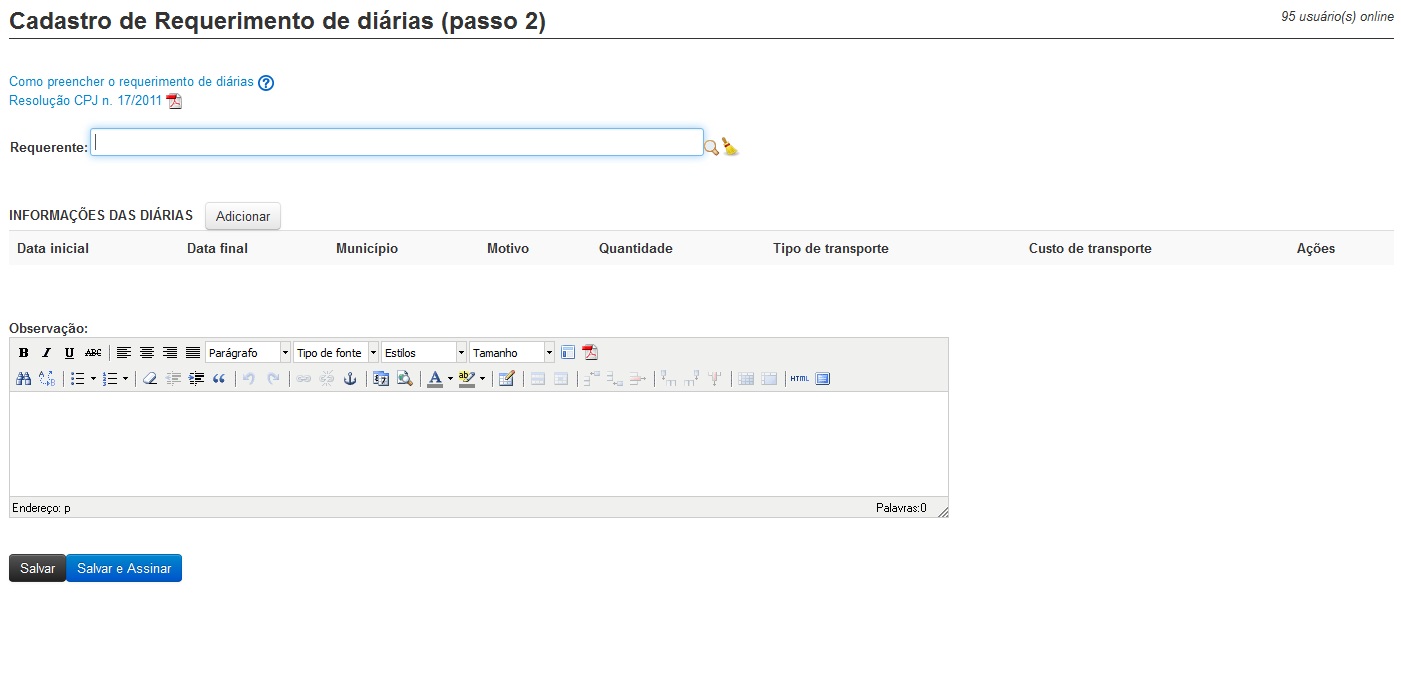Split merged table cells
This screenshot has height=682, width=1401.
[745, 379]
